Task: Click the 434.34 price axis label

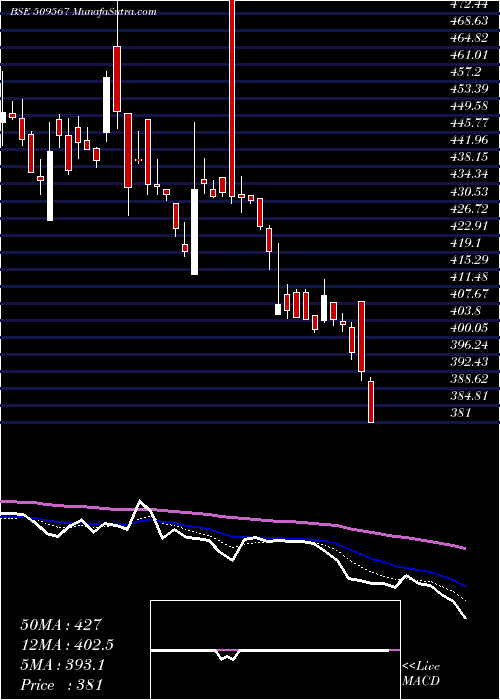Action: pos(467,174)
